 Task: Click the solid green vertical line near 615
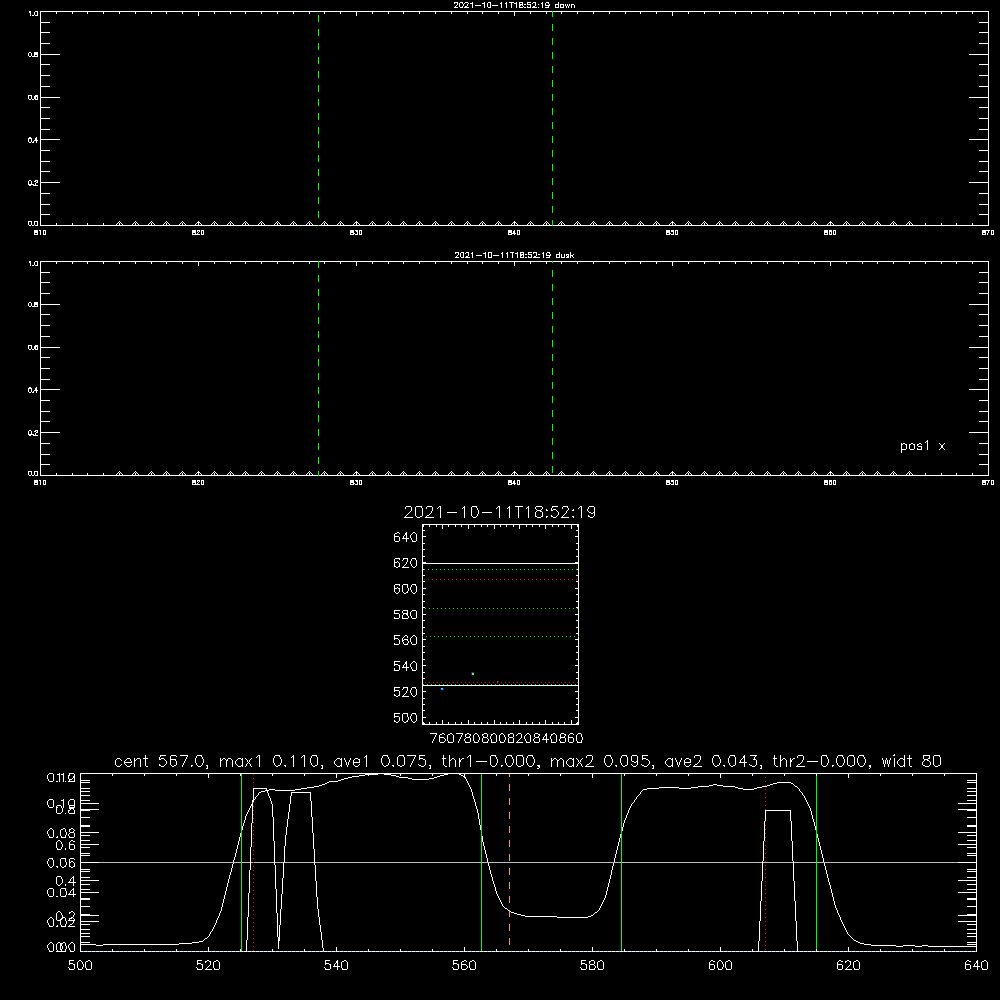pyautogui.click(x=816, y=861)
